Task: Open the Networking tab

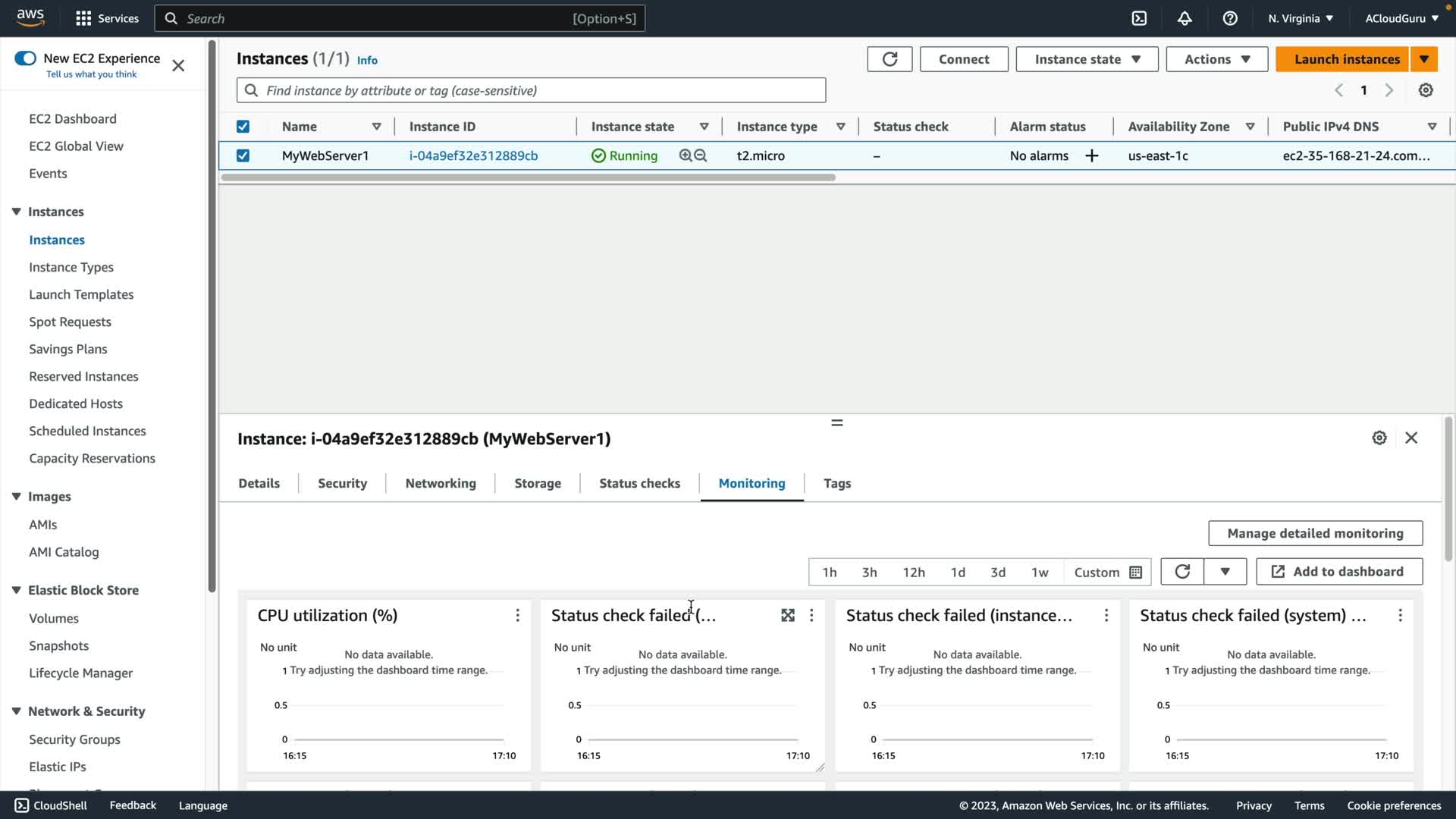Action: (441, 483)
